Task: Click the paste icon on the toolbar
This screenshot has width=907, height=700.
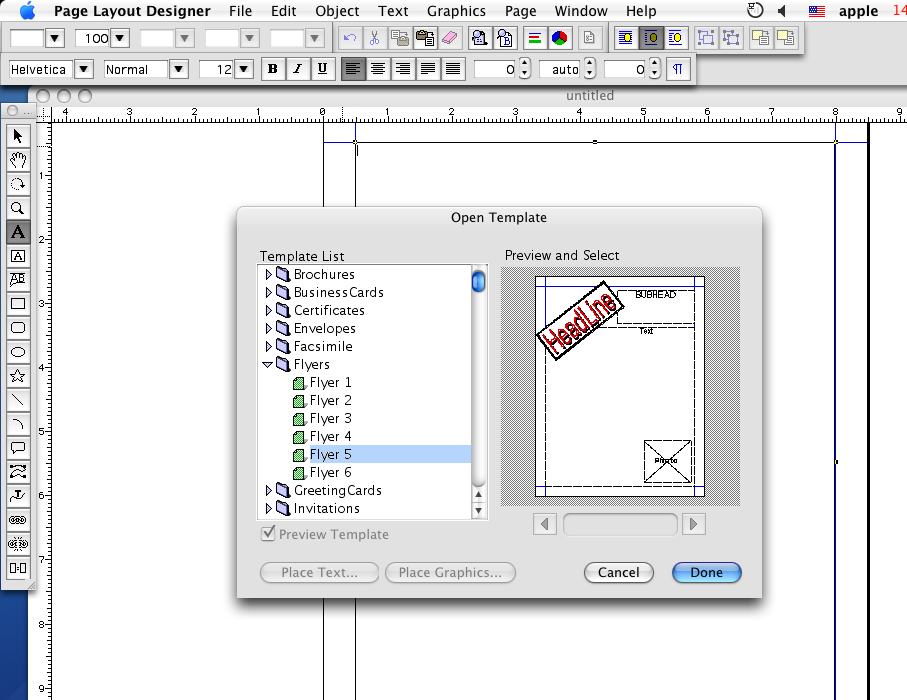Action: point(423,37)
